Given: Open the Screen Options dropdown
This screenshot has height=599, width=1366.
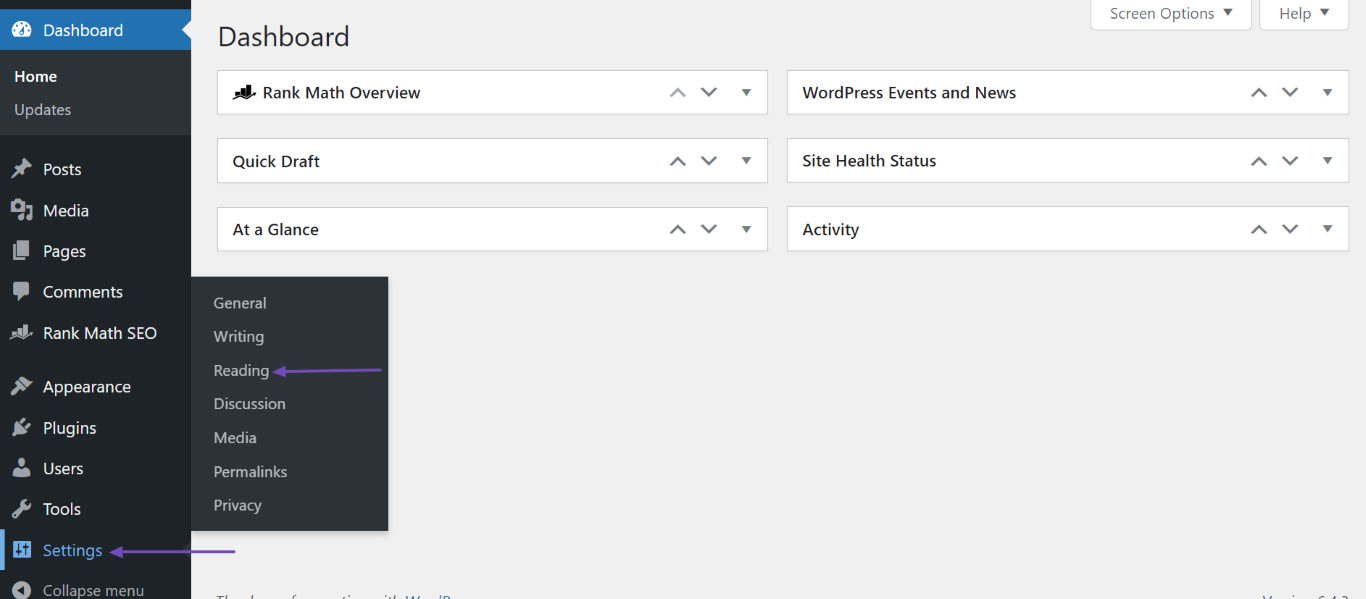Looking at the screenshot, I should click(x=1171, y=14).
